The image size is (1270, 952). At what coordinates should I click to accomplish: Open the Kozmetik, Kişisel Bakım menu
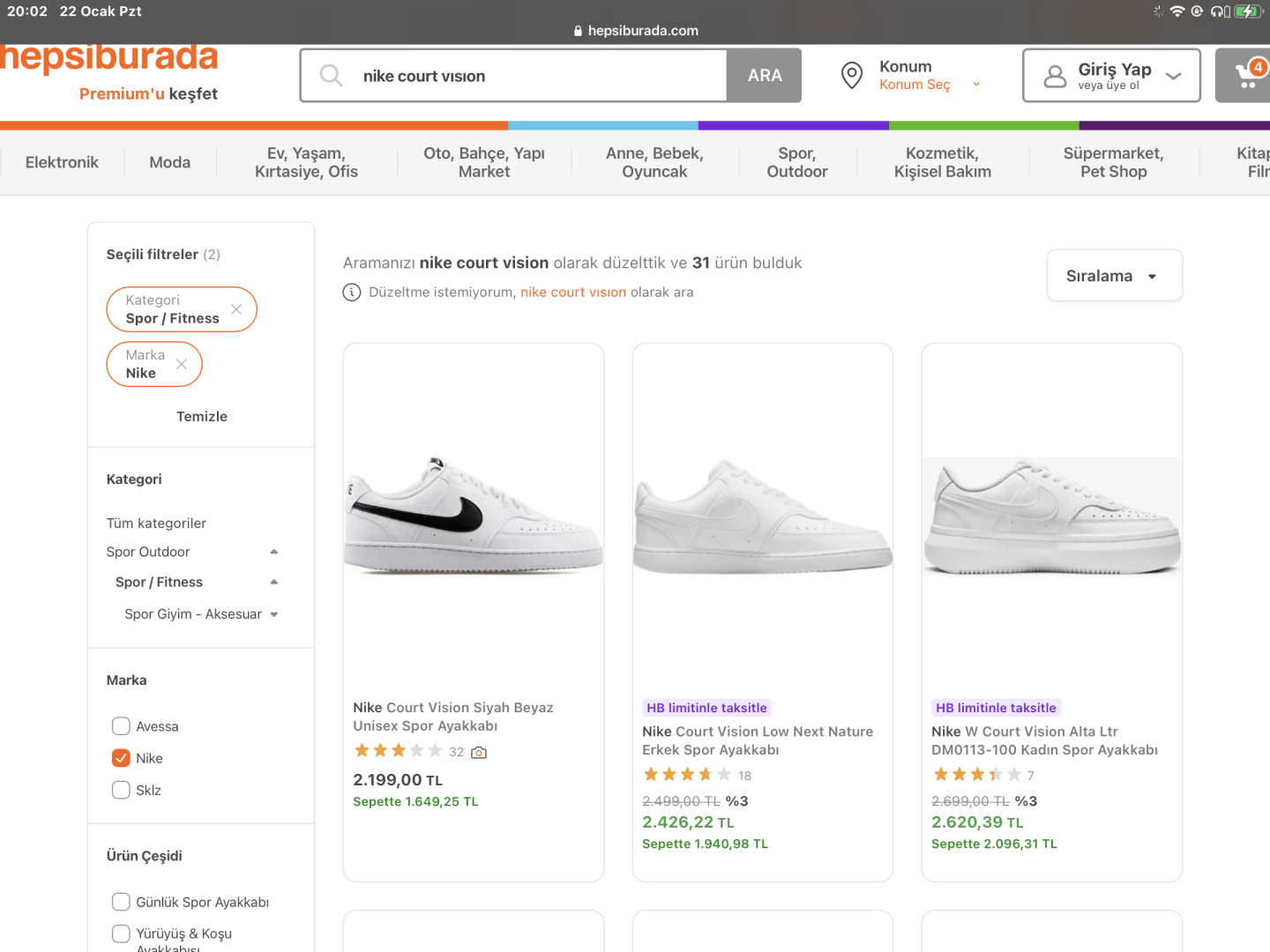[x=942, y=162]
